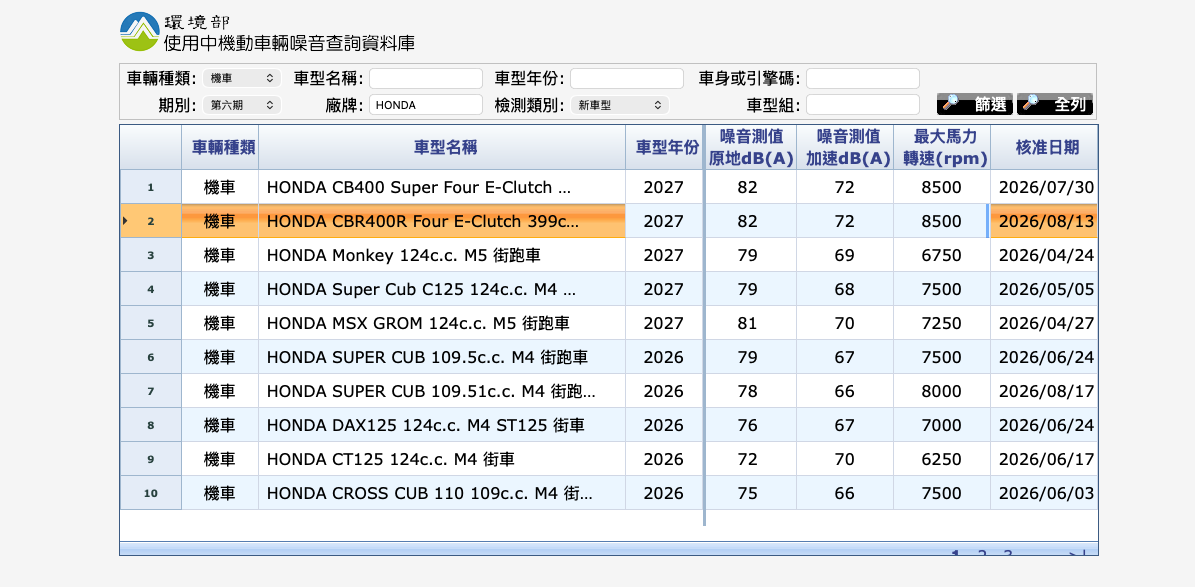Click rpm value 7250 in MSX GROM row

pos(941,323)
